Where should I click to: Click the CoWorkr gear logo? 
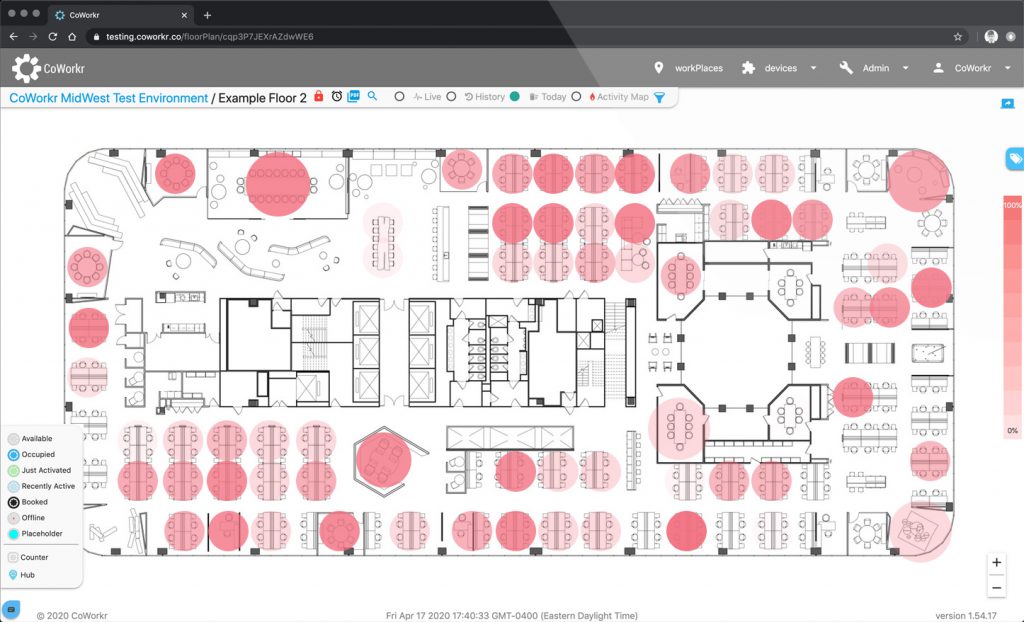click(26, 68)
